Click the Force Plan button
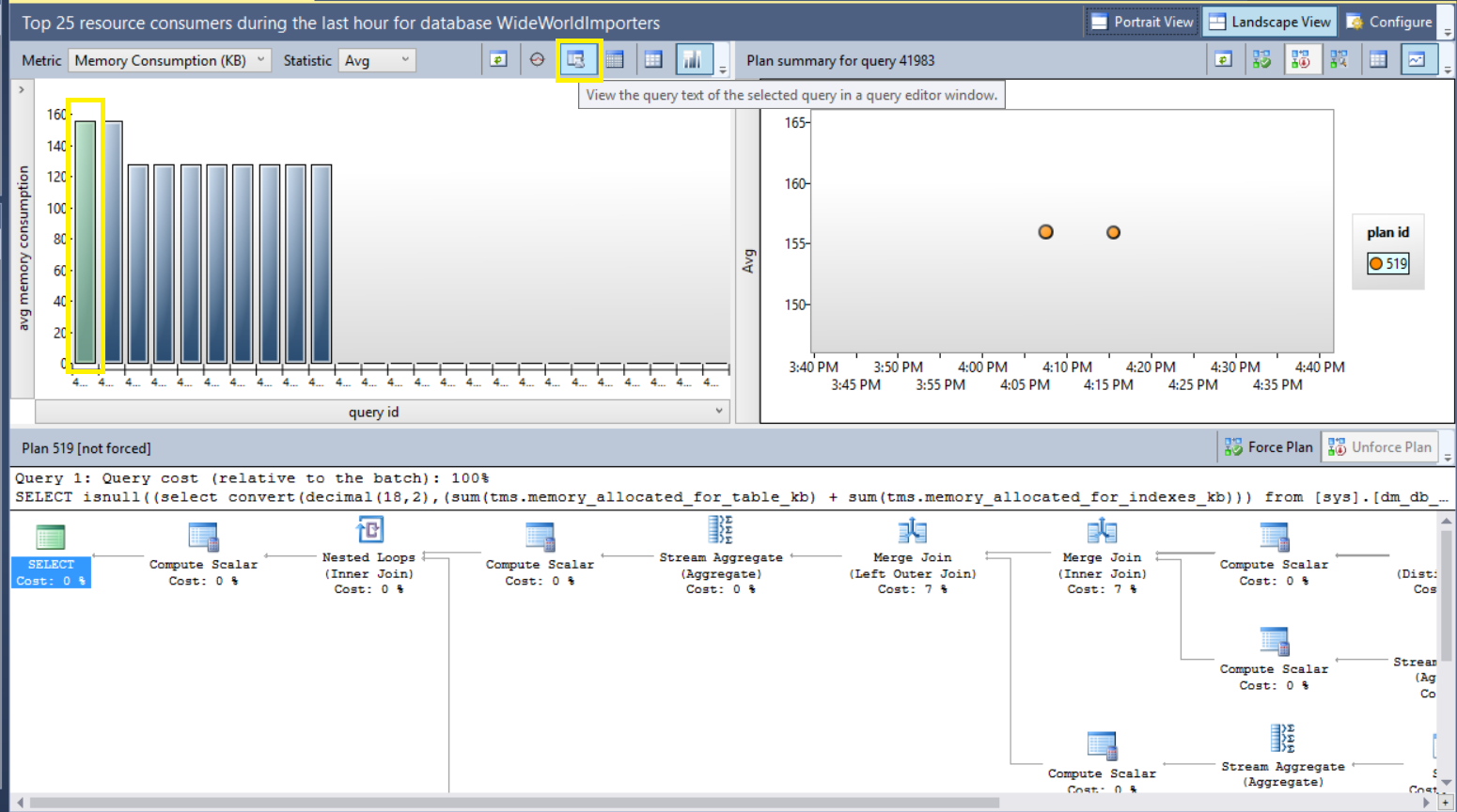Image resolution: width=1457 pixels, height=812 pixels. pos(1269,447)
